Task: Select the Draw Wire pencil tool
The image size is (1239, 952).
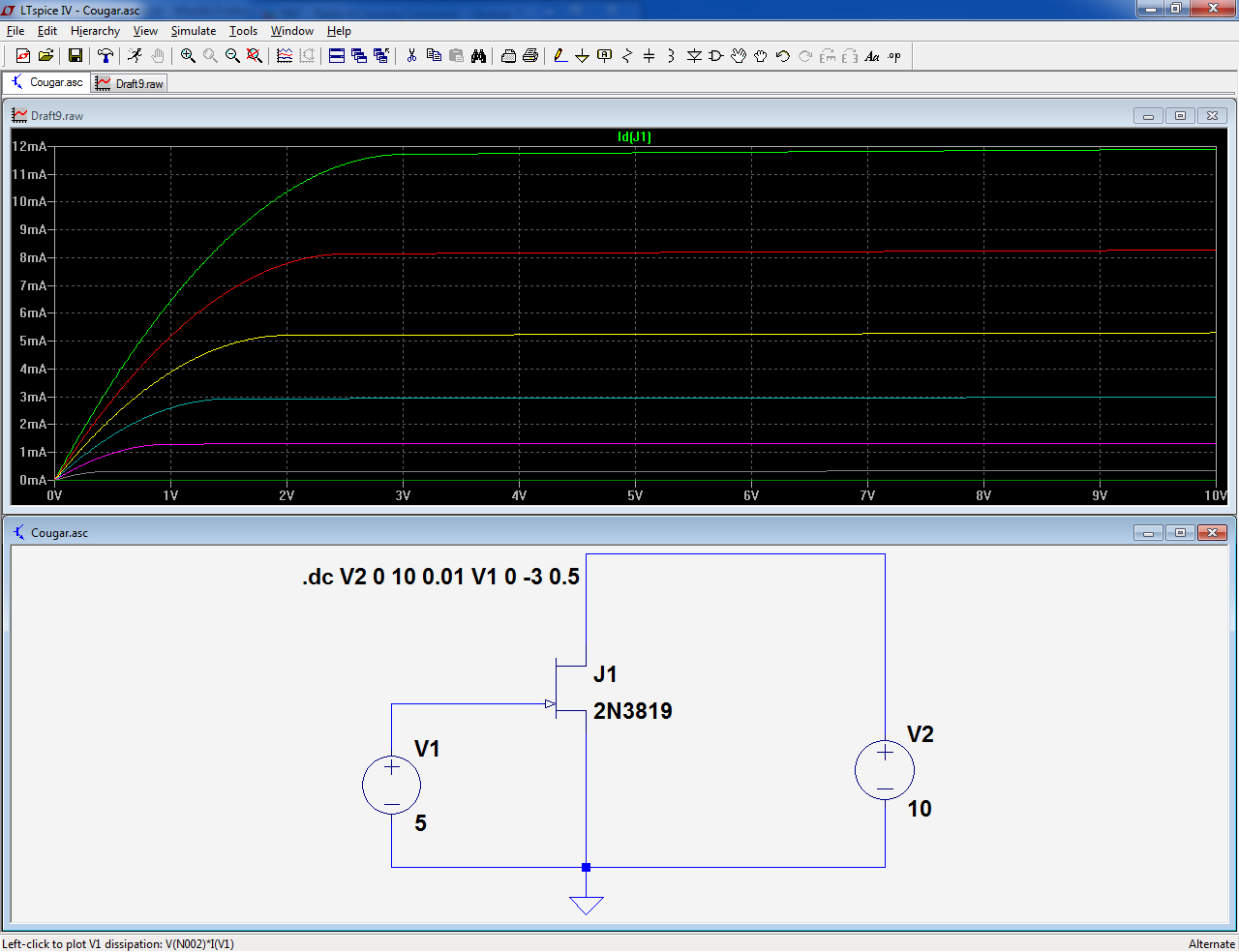Action: pyautogui.click(x=560, y=56)
